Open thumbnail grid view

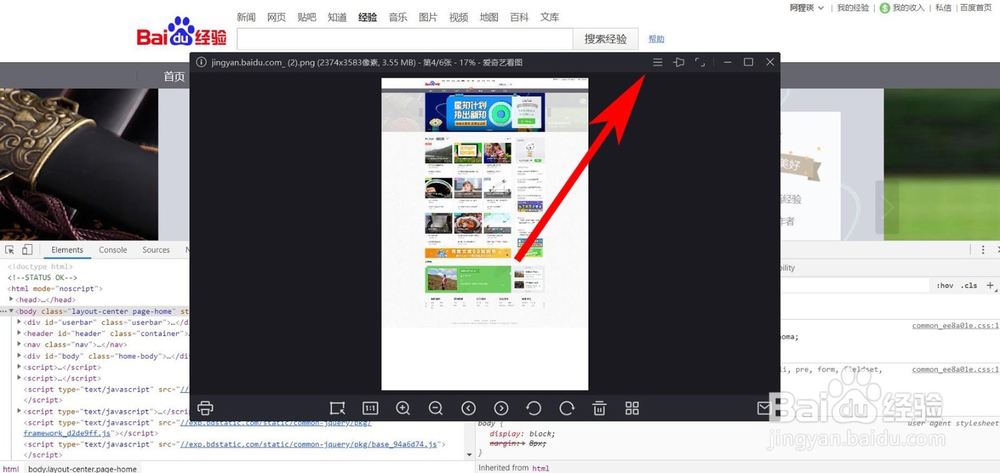click(x=632, y=408)
